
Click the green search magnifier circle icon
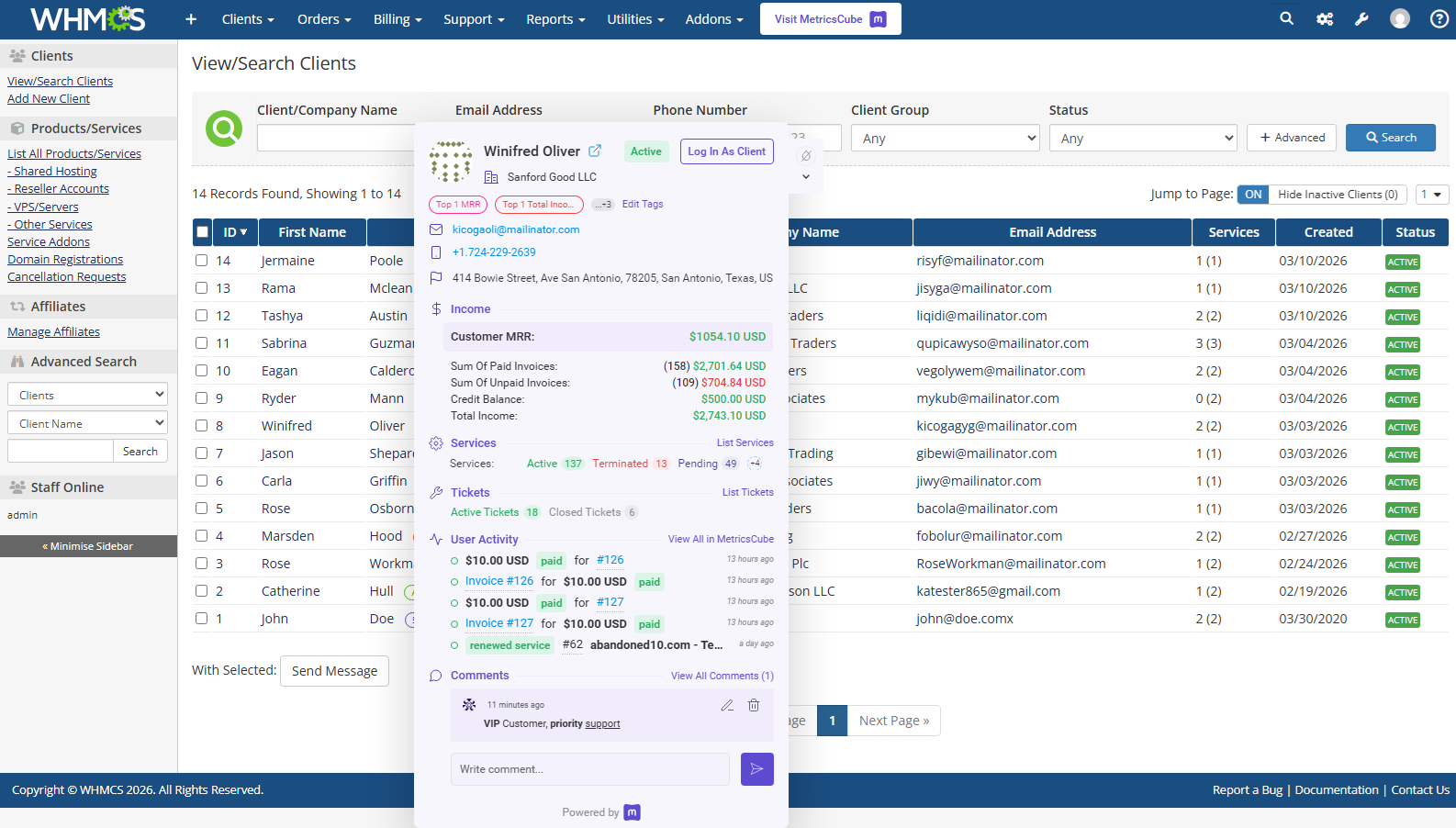pos(224,129)
